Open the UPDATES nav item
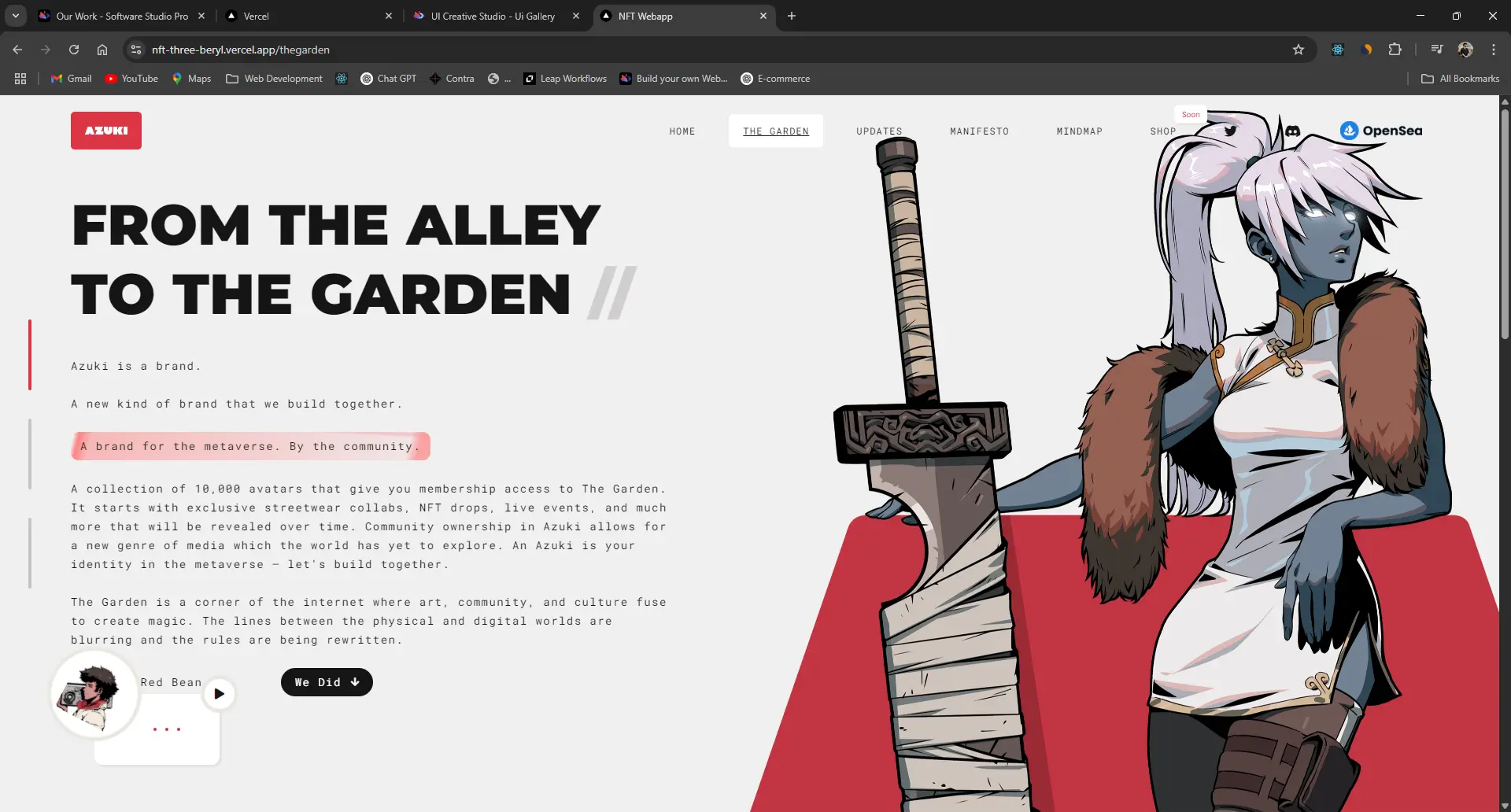 [879, 131]
